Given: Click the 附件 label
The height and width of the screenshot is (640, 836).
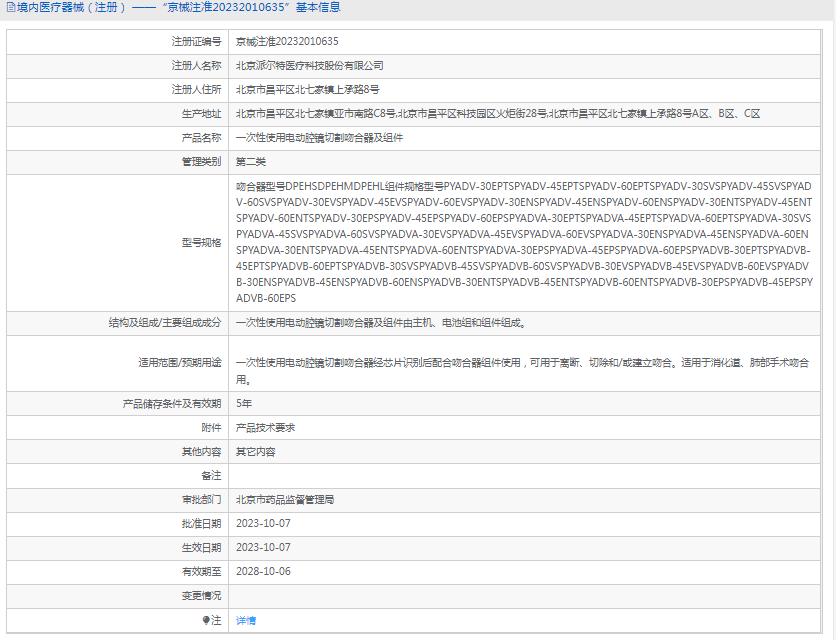Looking at the screenshot, I should point(211,428).
